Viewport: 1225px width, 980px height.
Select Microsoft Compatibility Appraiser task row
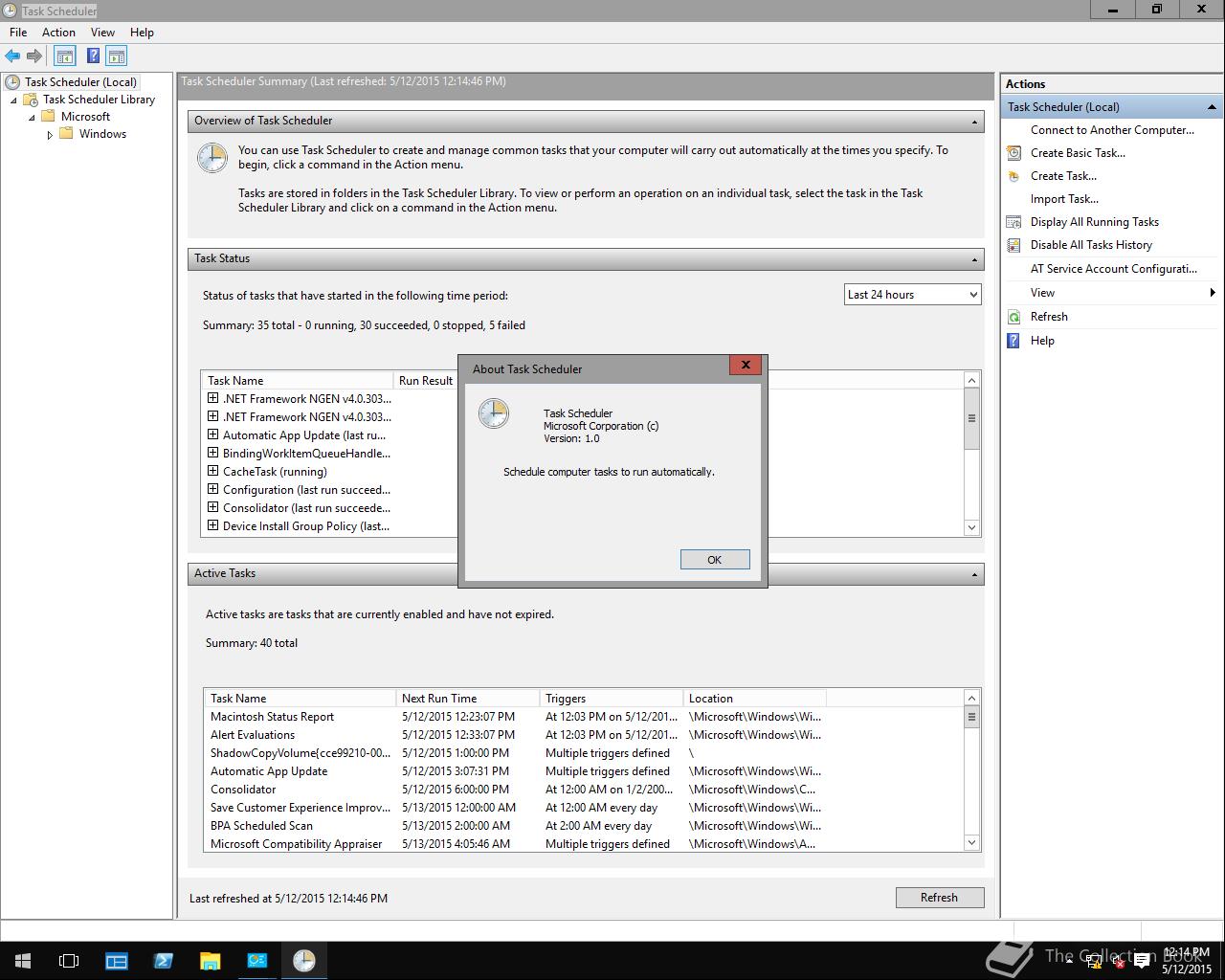[584, 844]
